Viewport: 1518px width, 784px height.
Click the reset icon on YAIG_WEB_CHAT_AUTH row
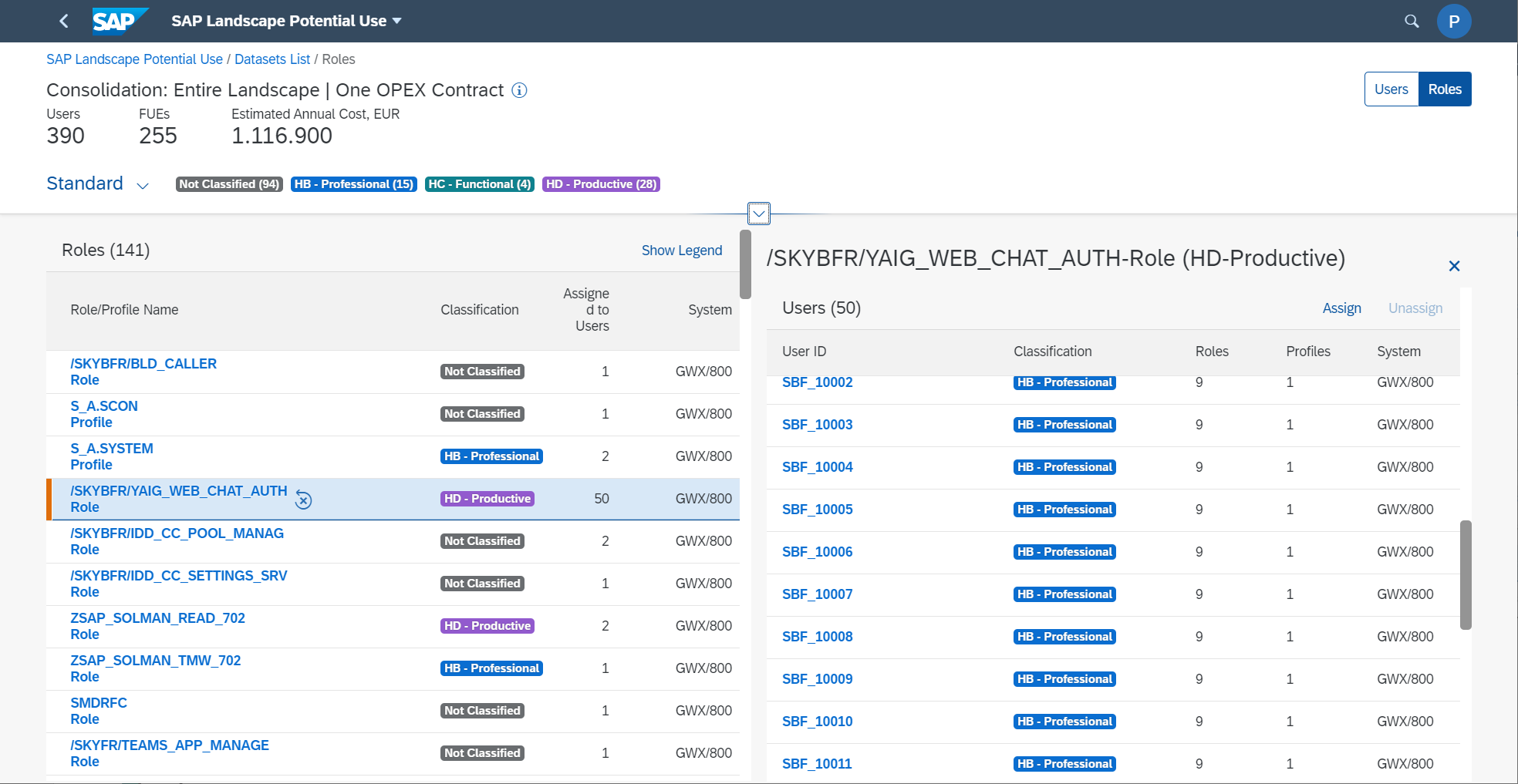(304, 500)
